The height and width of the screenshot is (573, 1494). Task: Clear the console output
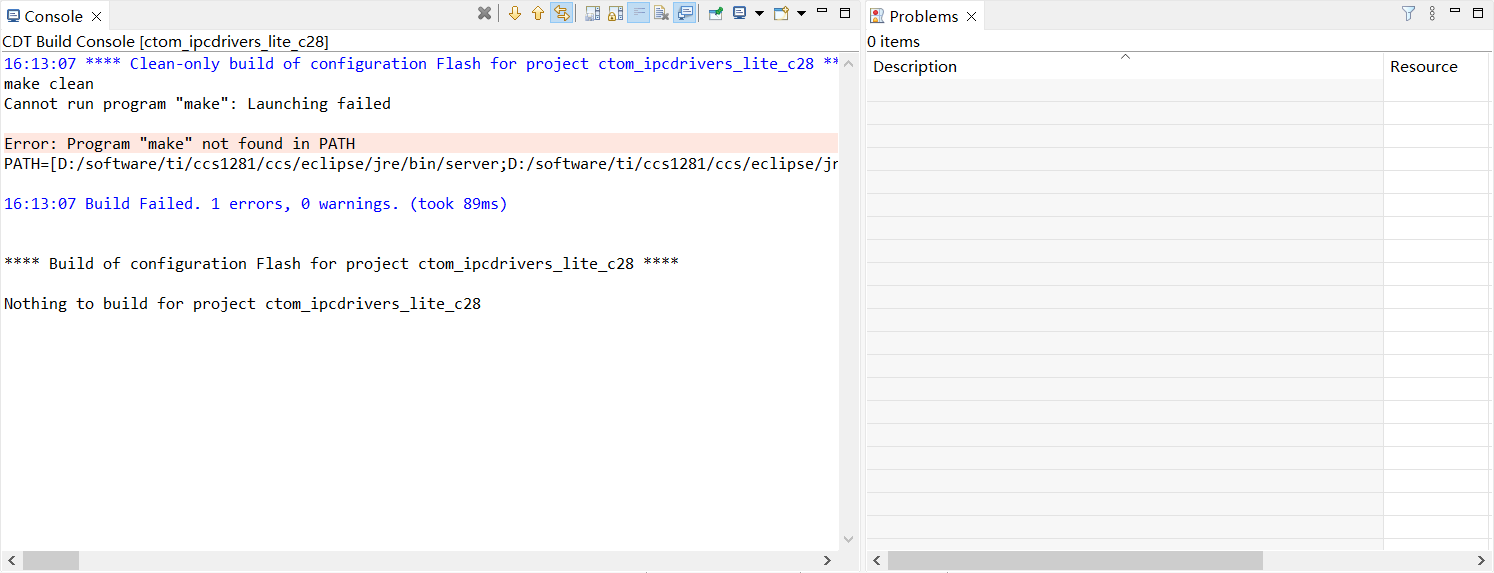tap(661, 13)
